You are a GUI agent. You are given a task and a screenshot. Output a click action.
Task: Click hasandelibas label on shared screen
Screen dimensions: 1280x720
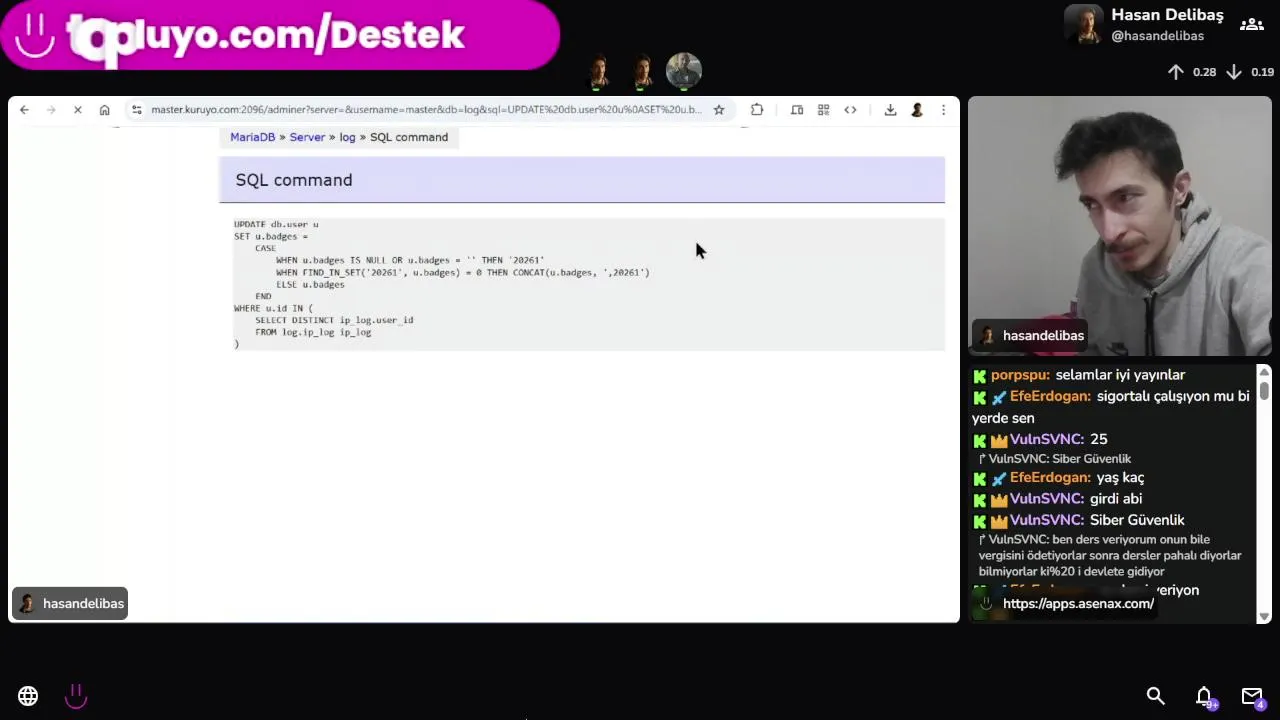point(70,603)
